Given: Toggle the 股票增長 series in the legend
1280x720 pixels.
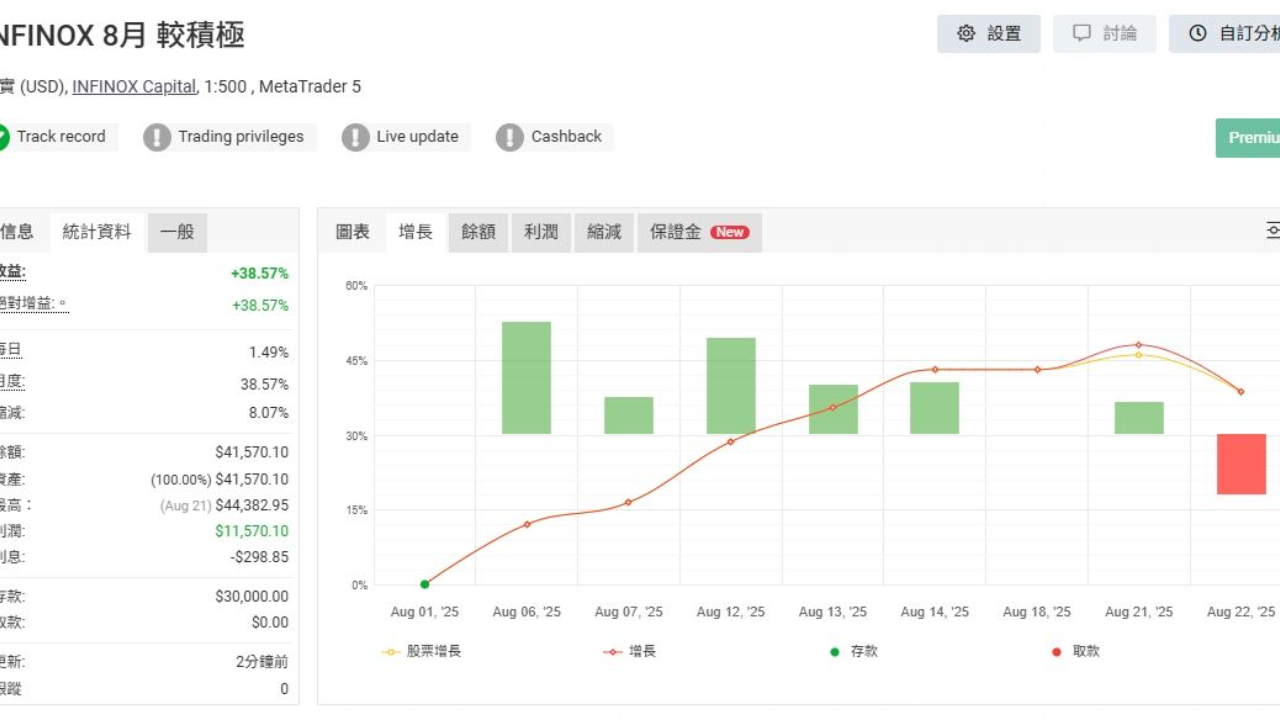Looking at the screenshot, I should pyautogui.click(x=421, y=651).
